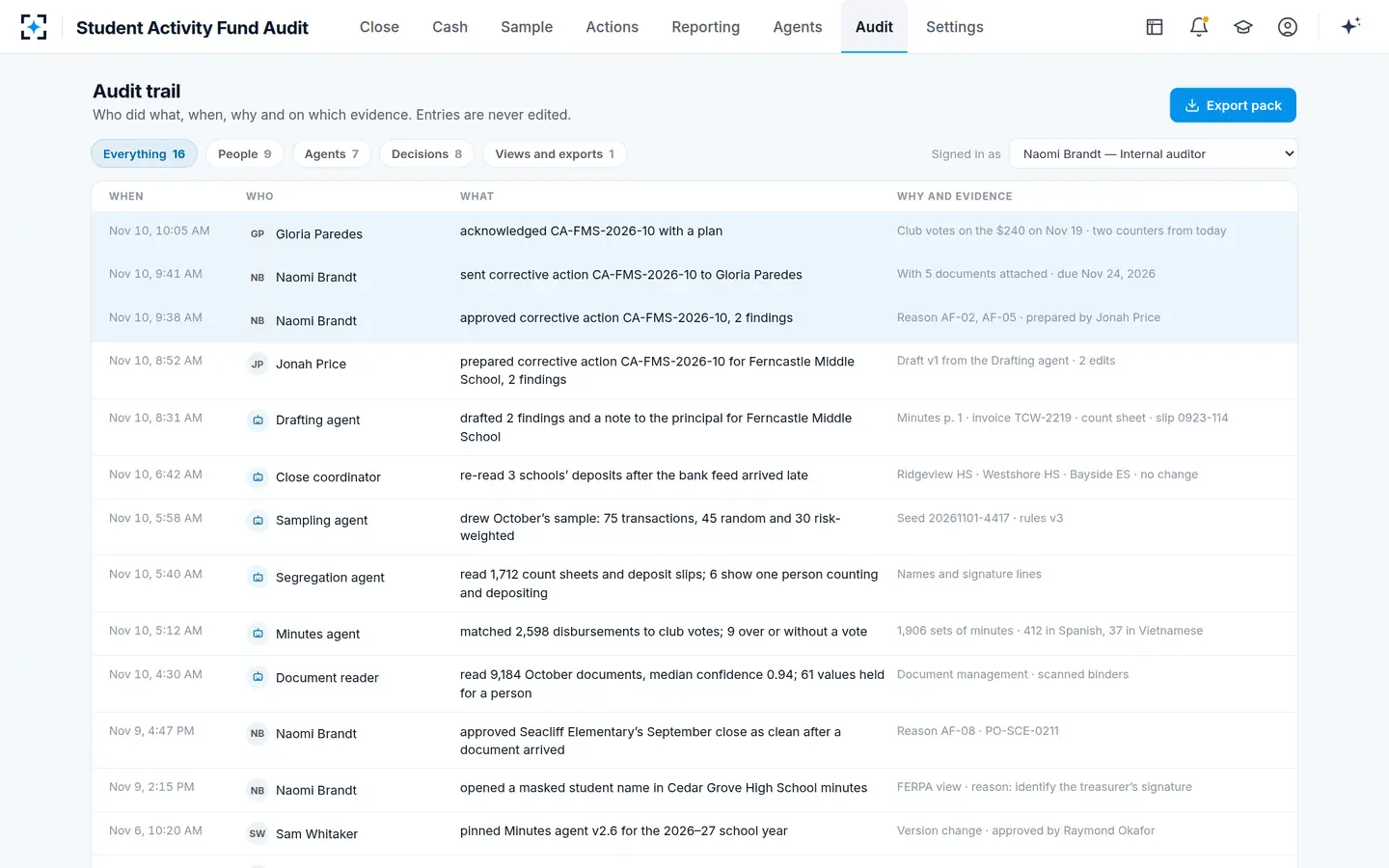Click the Segregation agent bot icon
The height and width of the screenshot is (868, 1389).
(x=258, y=577)
